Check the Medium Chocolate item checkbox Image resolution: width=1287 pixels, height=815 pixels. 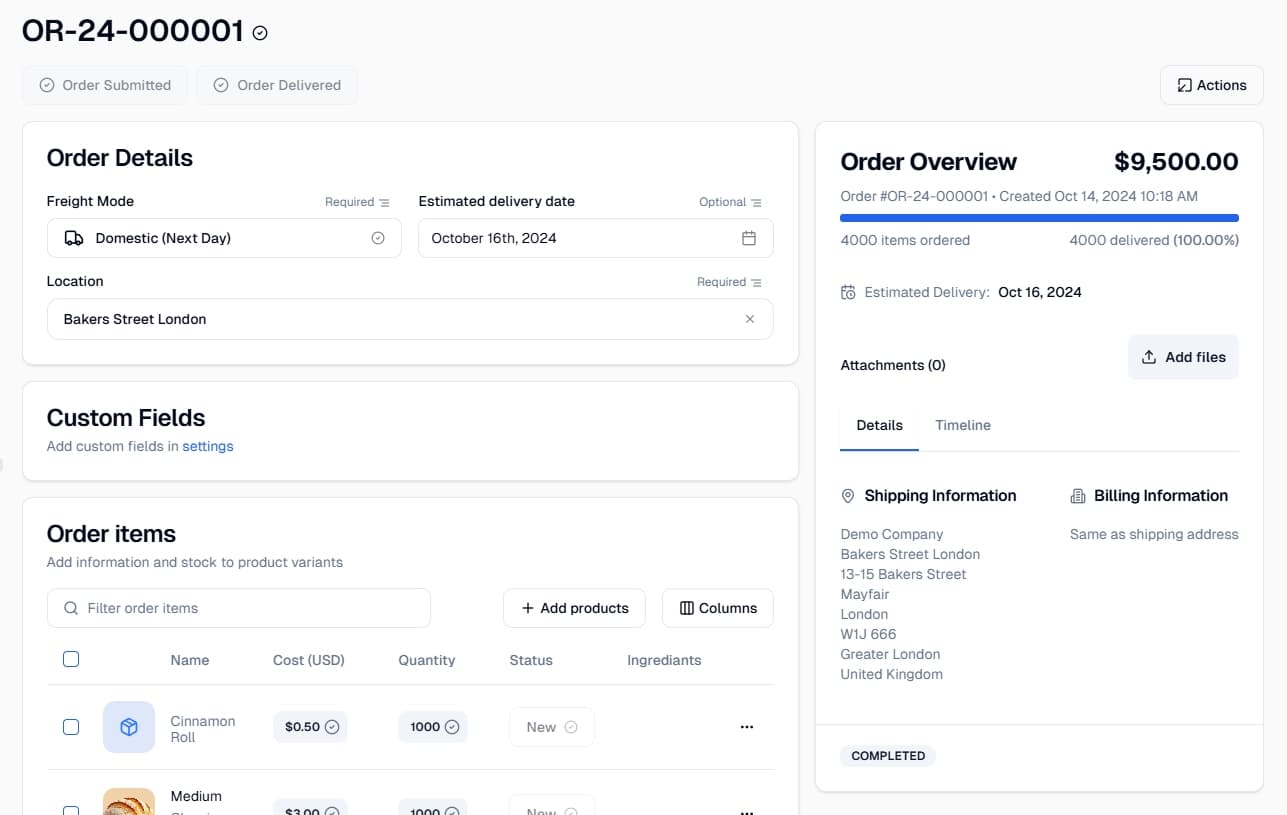click(x=70, y=810)
